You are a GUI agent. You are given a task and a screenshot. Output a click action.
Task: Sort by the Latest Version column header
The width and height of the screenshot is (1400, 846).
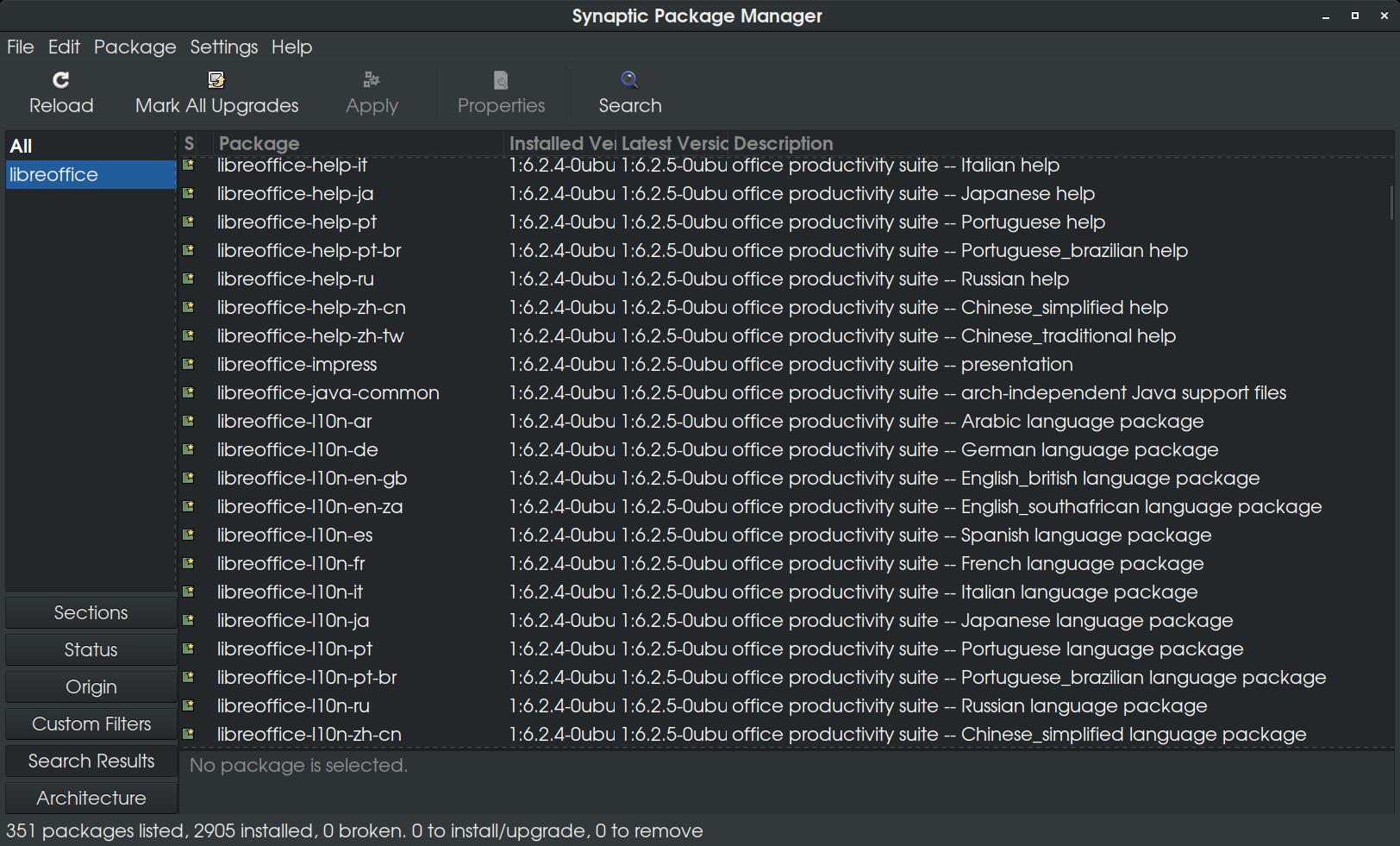click(x=673, y=143)
